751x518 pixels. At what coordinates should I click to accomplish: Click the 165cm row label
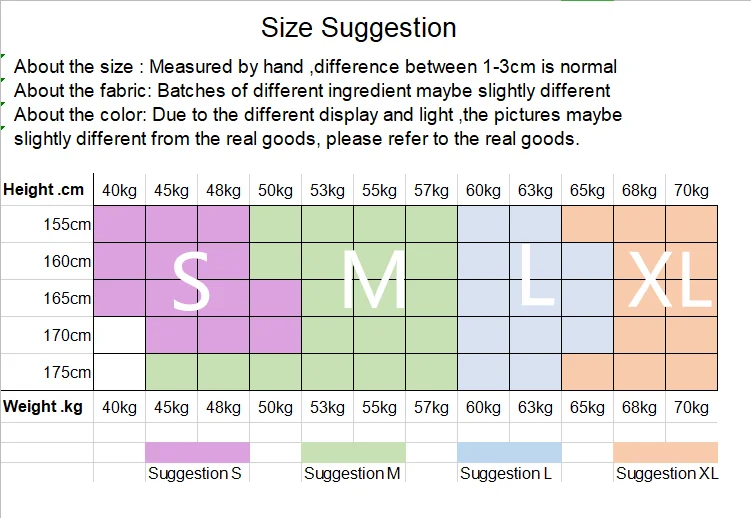pyautogui.click(x=67, y=298)
